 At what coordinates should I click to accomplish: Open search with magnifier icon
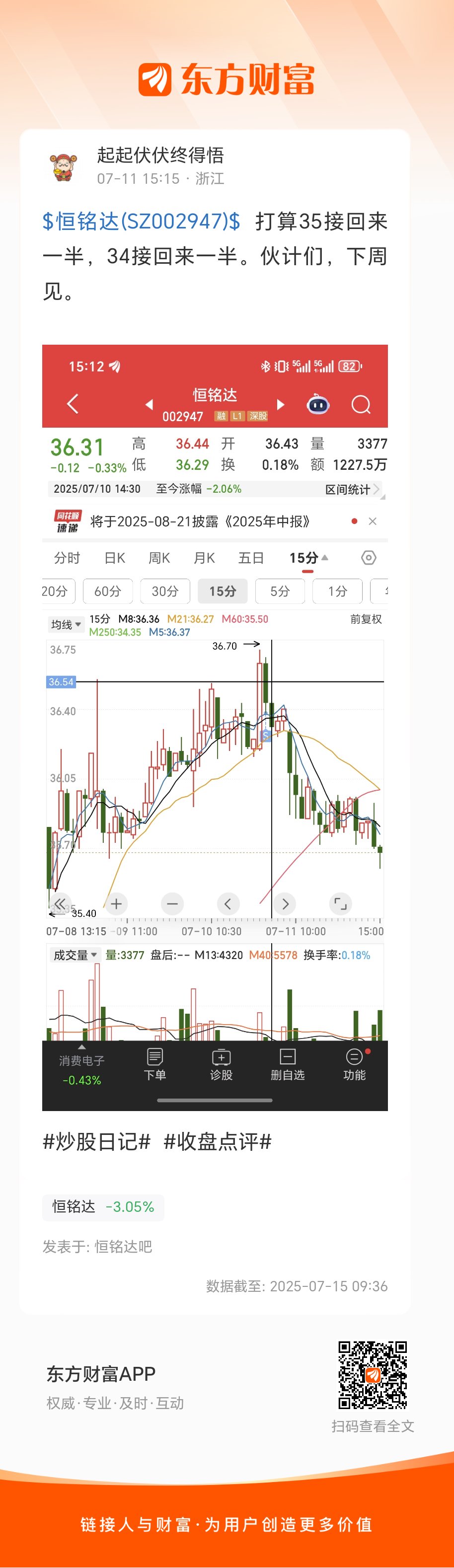(361, 404)
